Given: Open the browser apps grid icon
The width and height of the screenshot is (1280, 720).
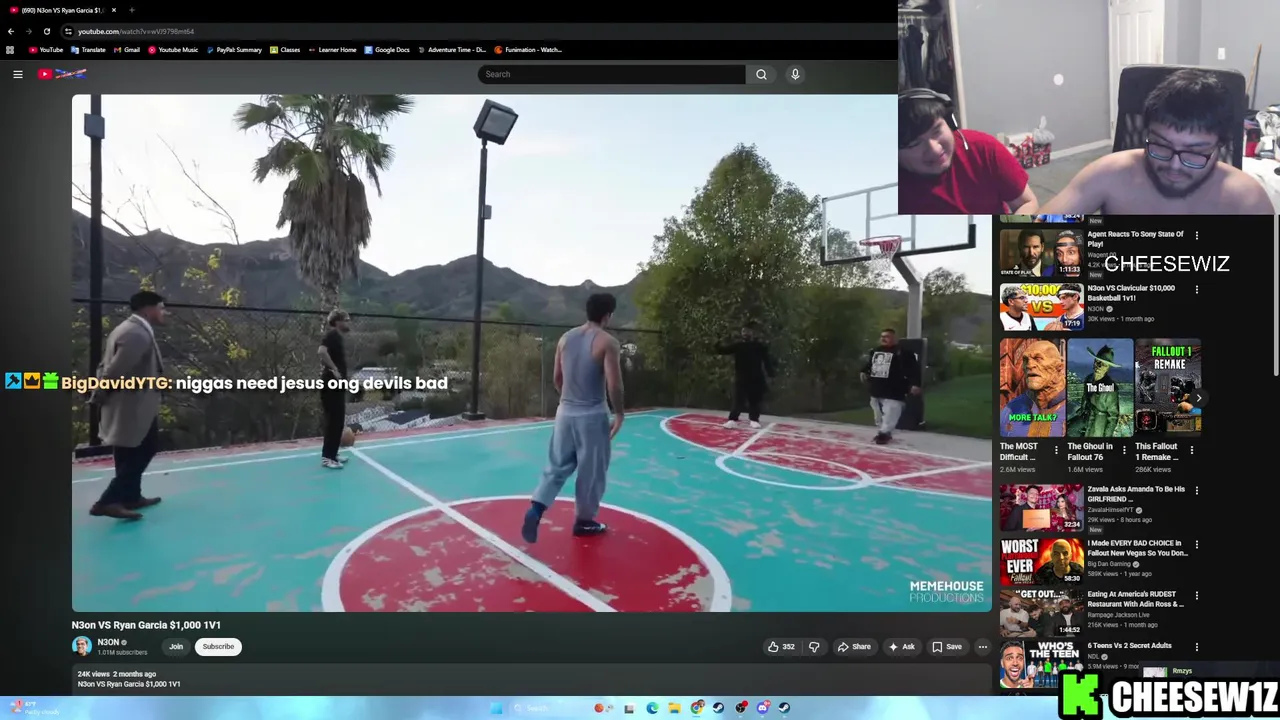Looking at the screenshot, I should coord(10,50).
